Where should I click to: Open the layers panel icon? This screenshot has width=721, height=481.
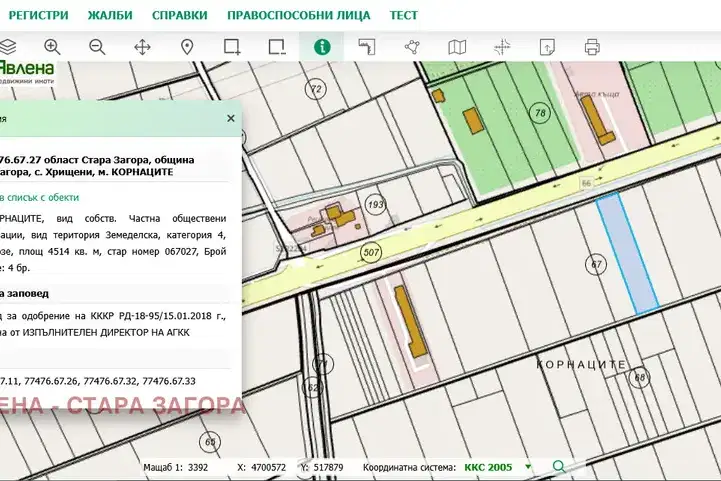point(7,46)
